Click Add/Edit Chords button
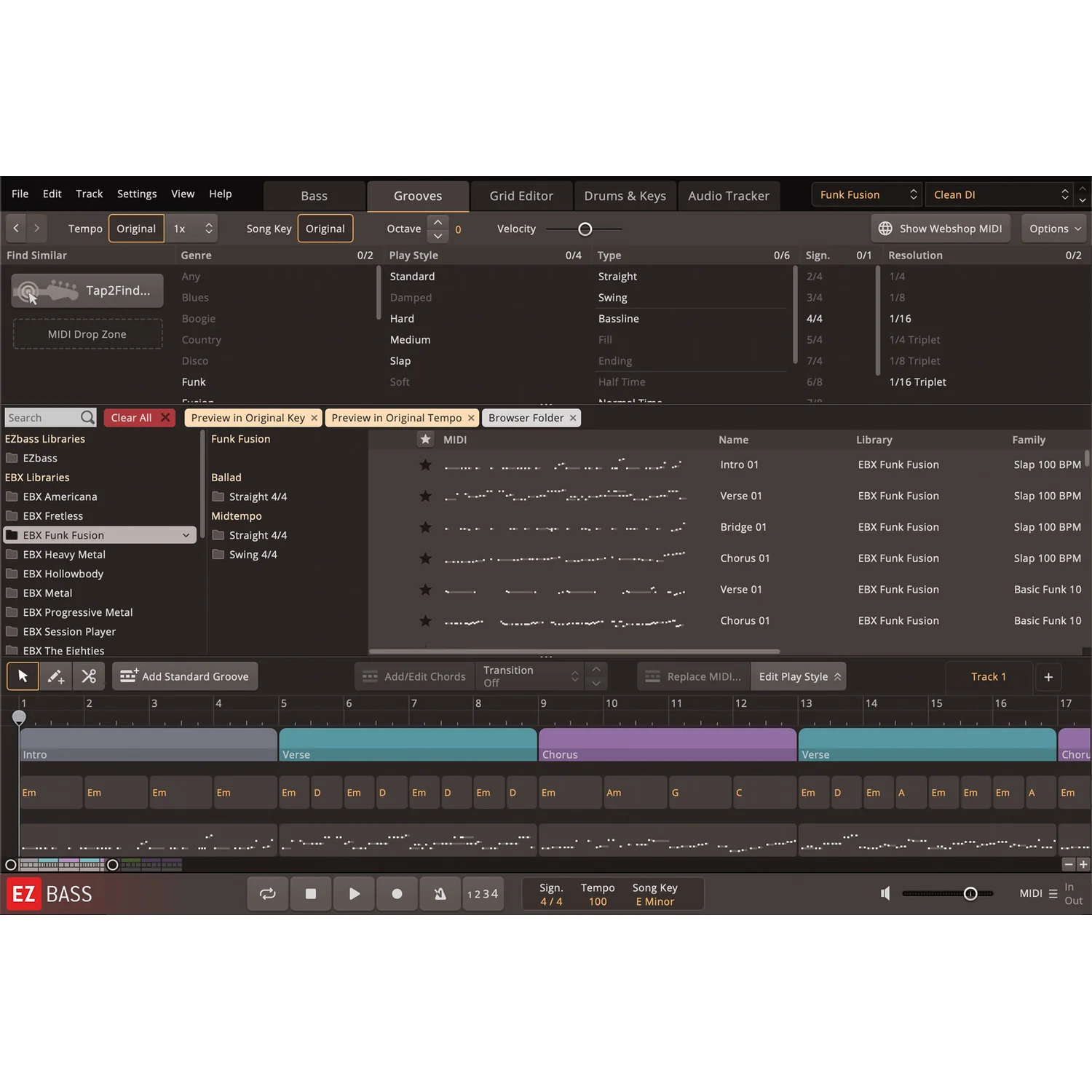The height and width of the screenshot is (1092, 1092). click(x=415, y=676)
